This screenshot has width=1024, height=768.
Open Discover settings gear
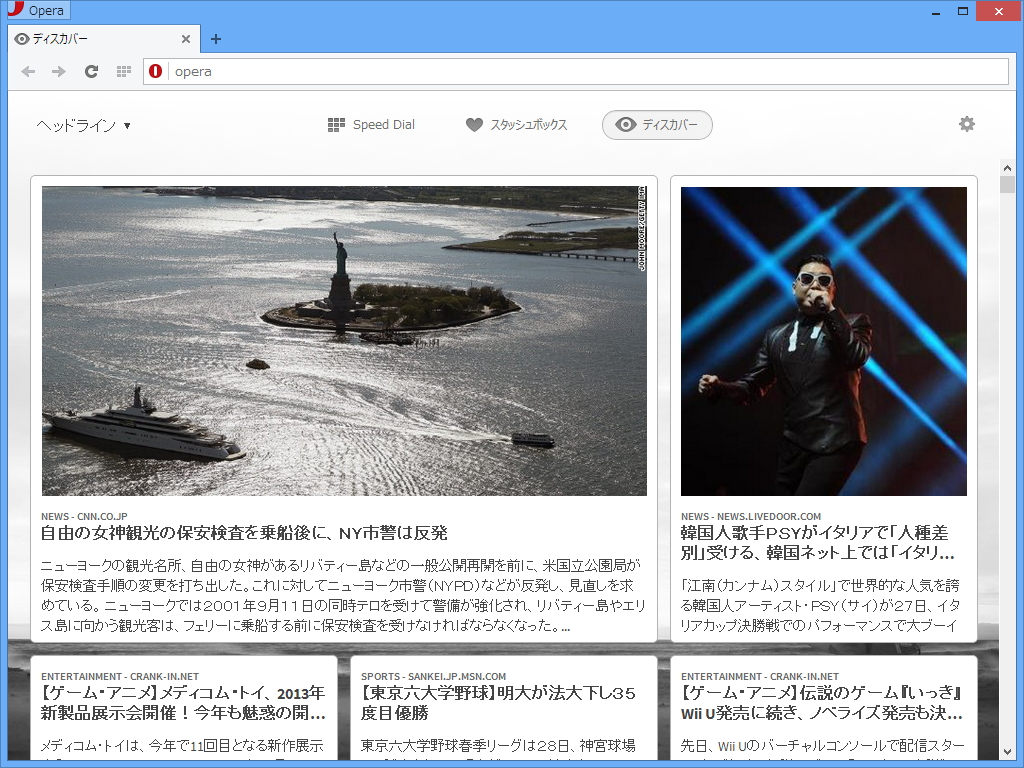pyautogui.click(x=967, y=124)
